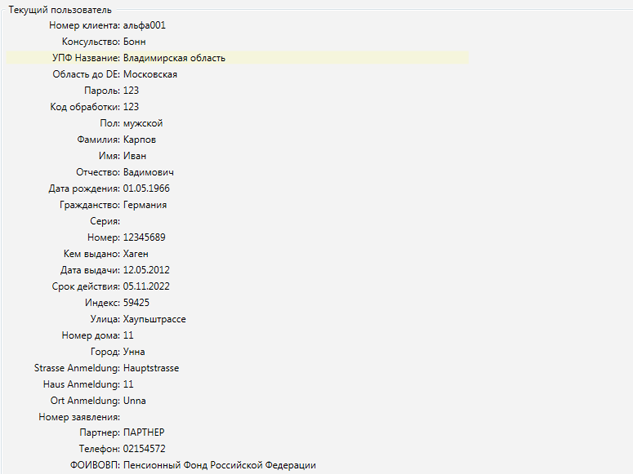Image resolution: width=633 pixels, height=474 pixels.
Task: Select the Отчество value Вадимович
Action: coord(149,172)
